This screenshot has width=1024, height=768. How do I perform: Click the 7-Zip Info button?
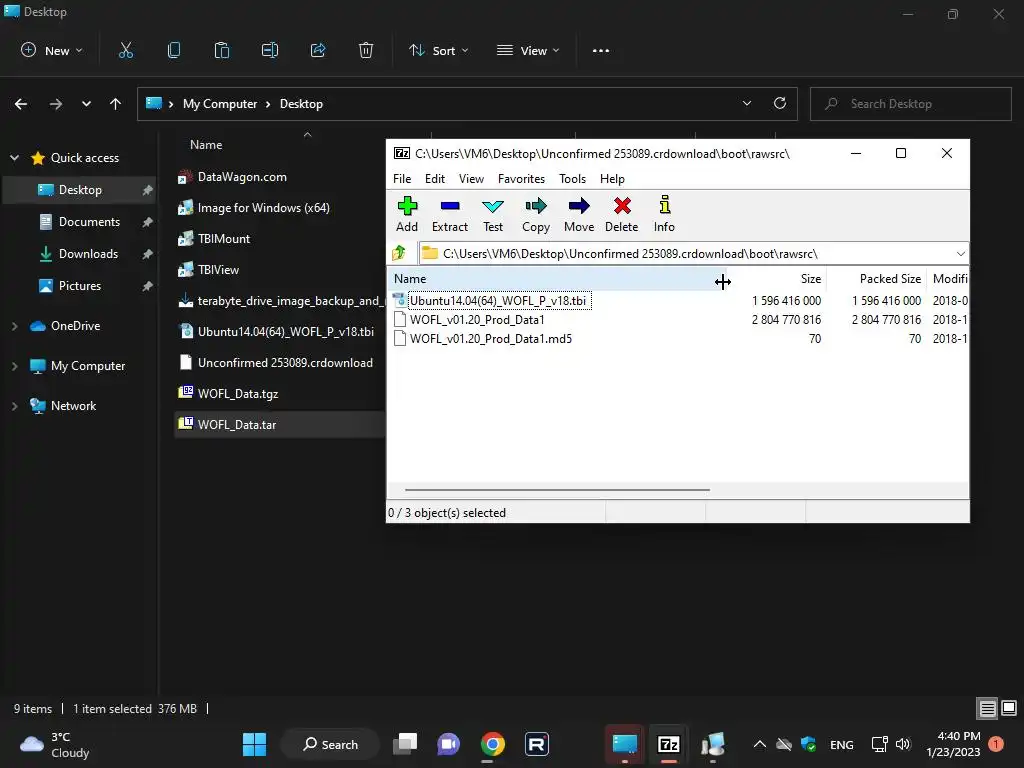[664, 214]
